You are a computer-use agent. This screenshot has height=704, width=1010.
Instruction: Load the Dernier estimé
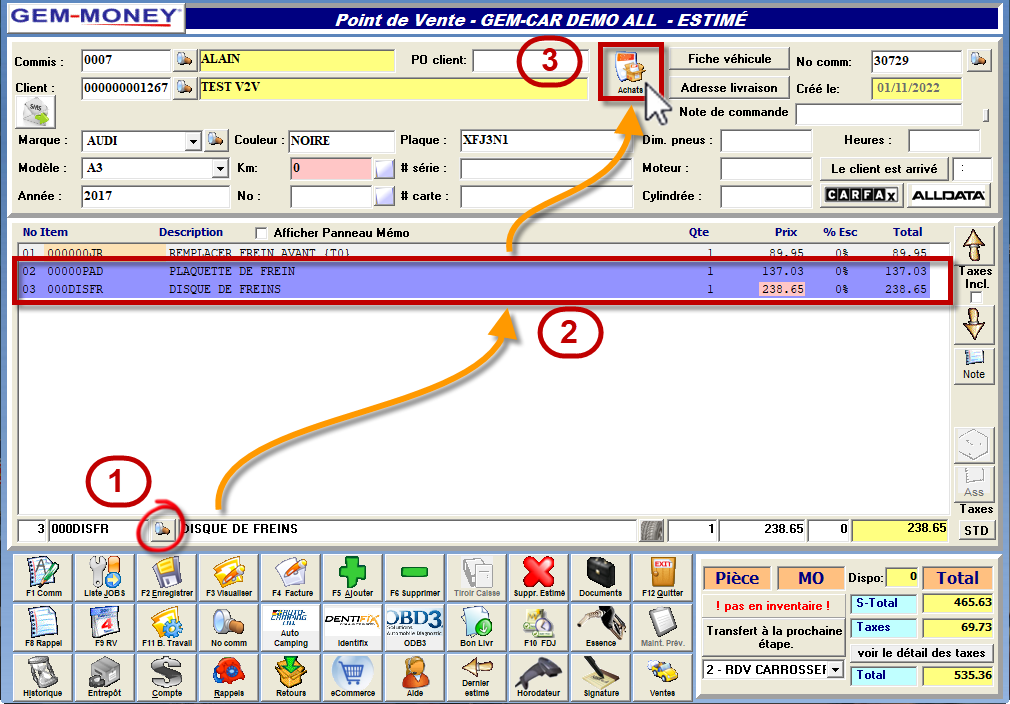(477, 677)
